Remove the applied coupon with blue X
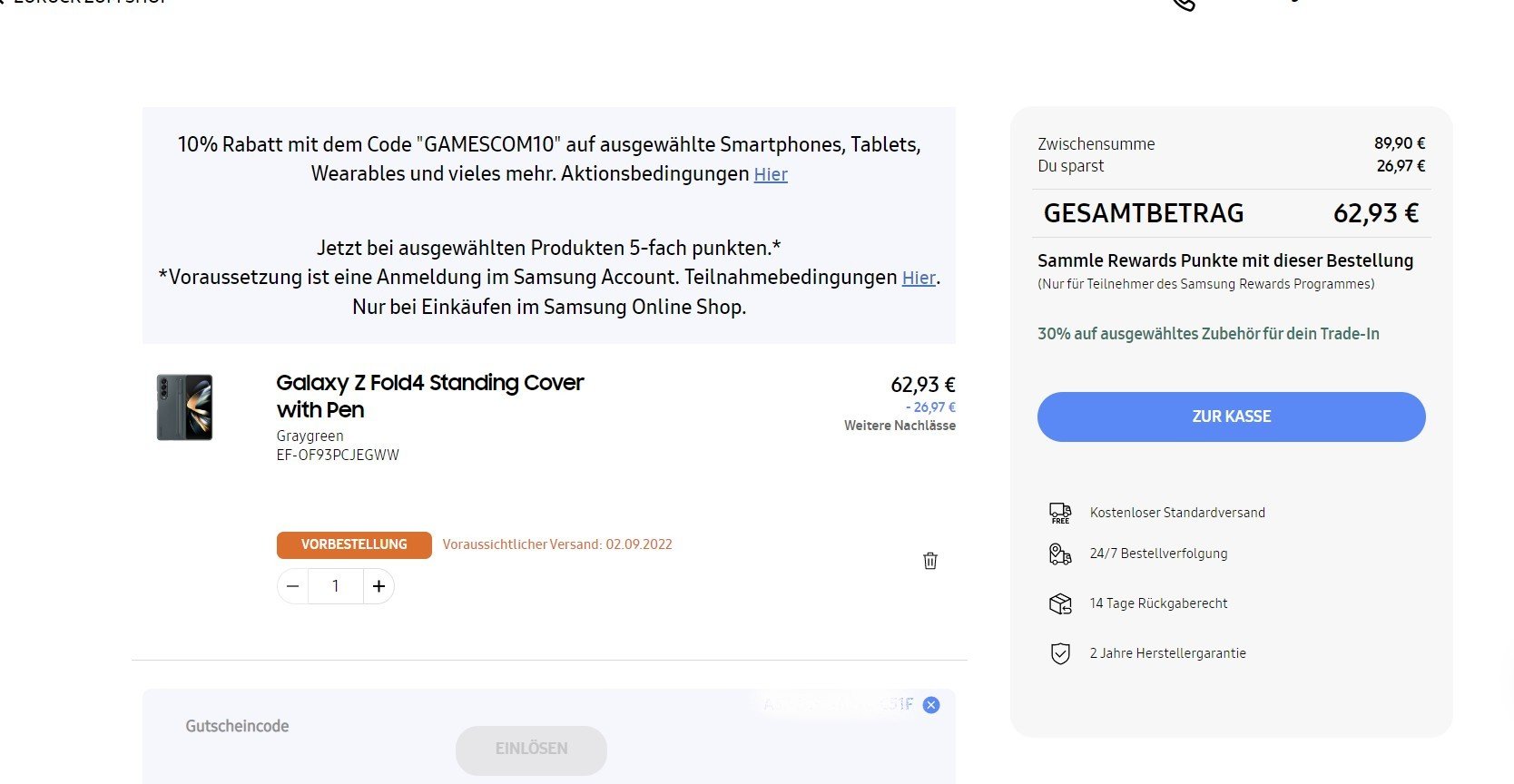Viewport: 1514px width, 784px height. coord(931,705)
